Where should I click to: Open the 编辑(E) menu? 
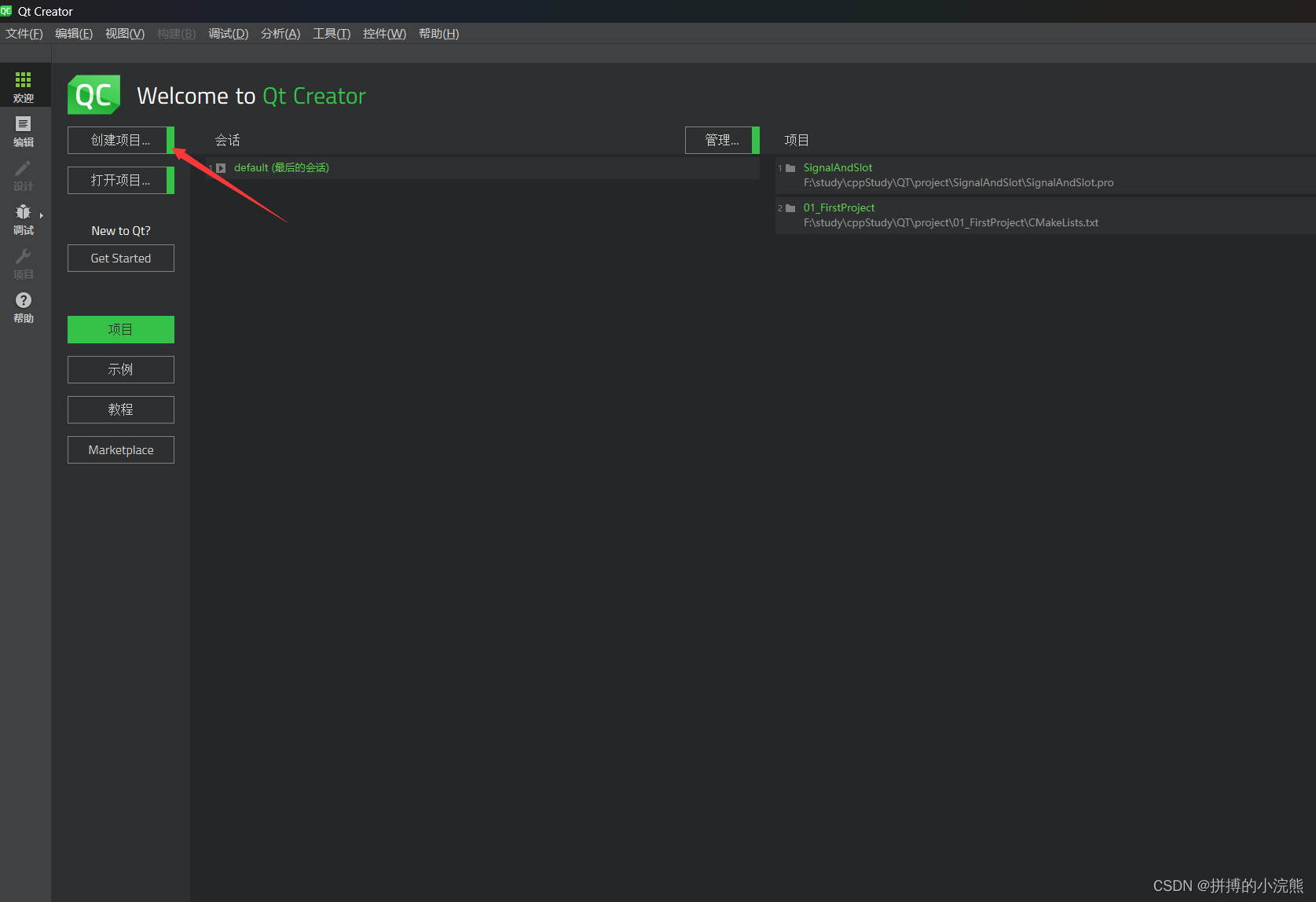[74, 33]
